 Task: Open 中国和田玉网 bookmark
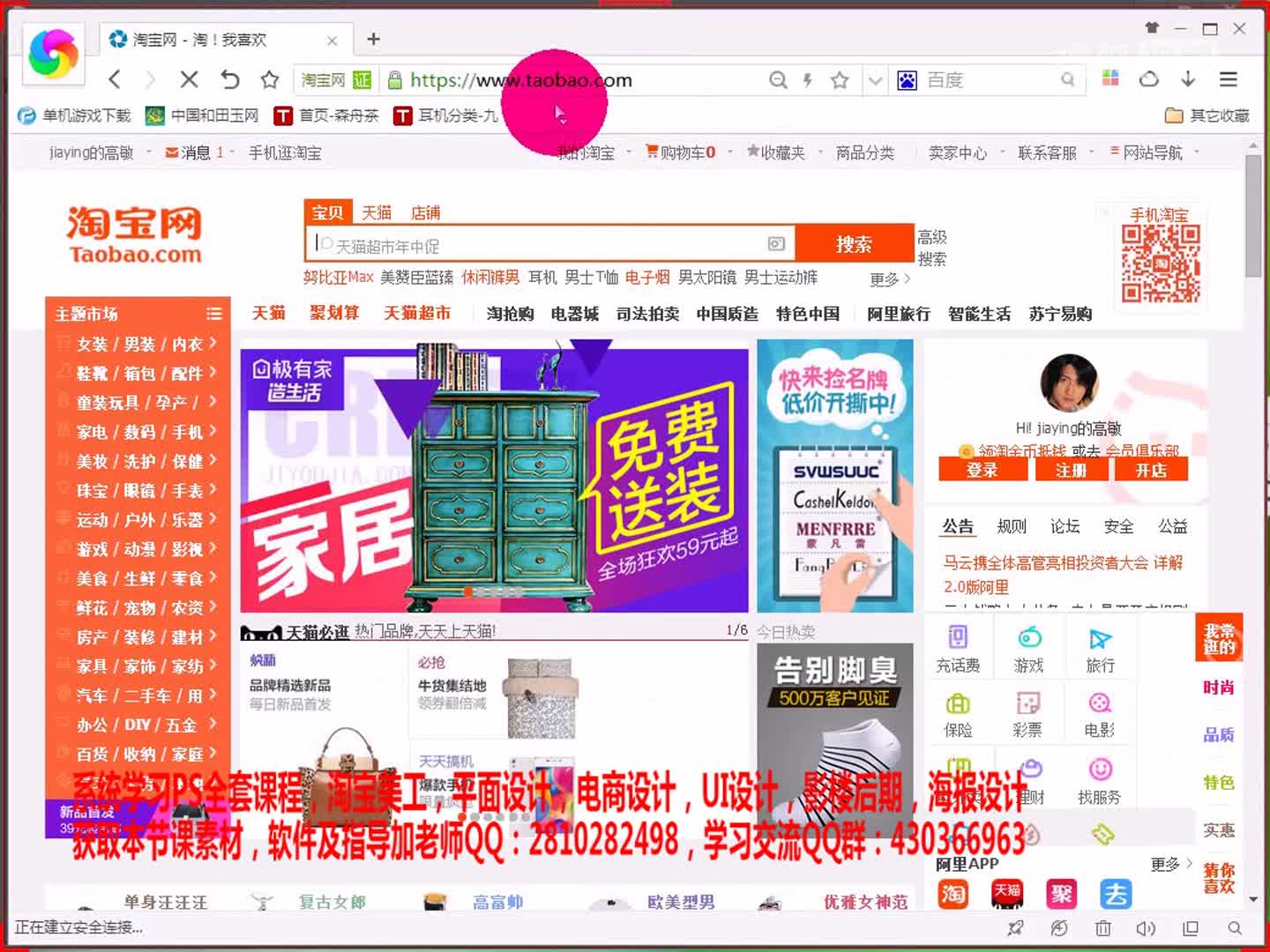[x=203, y=115]
